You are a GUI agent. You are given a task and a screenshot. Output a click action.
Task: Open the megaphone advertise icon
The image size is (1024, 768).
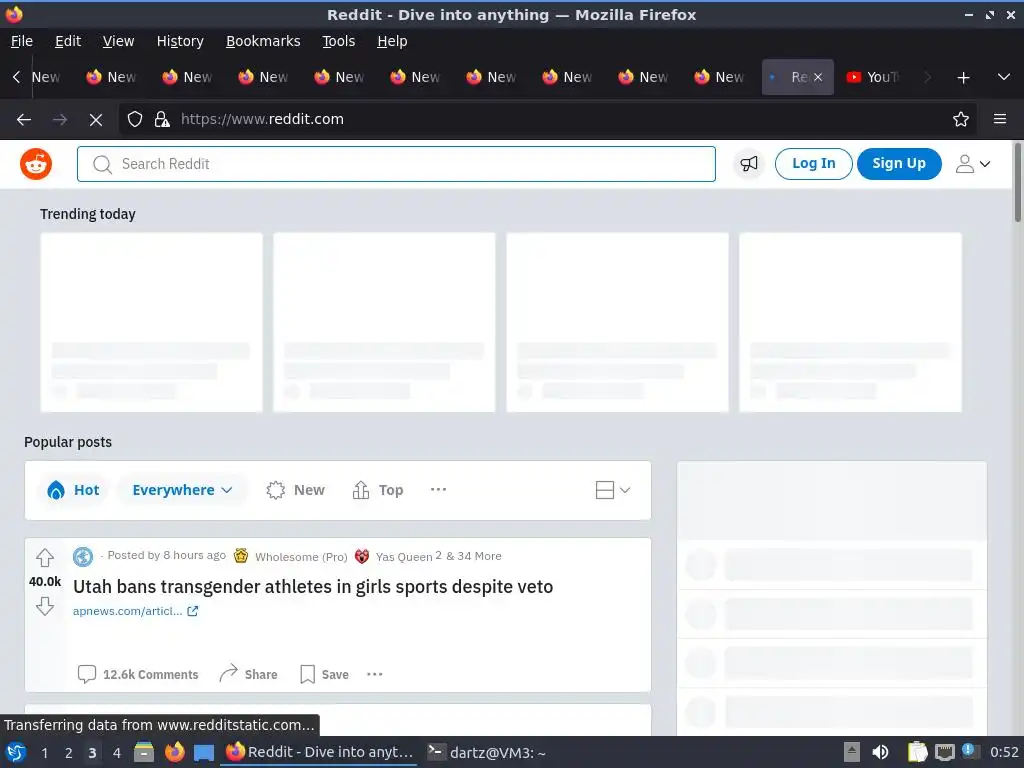click(x=748, y=163)
